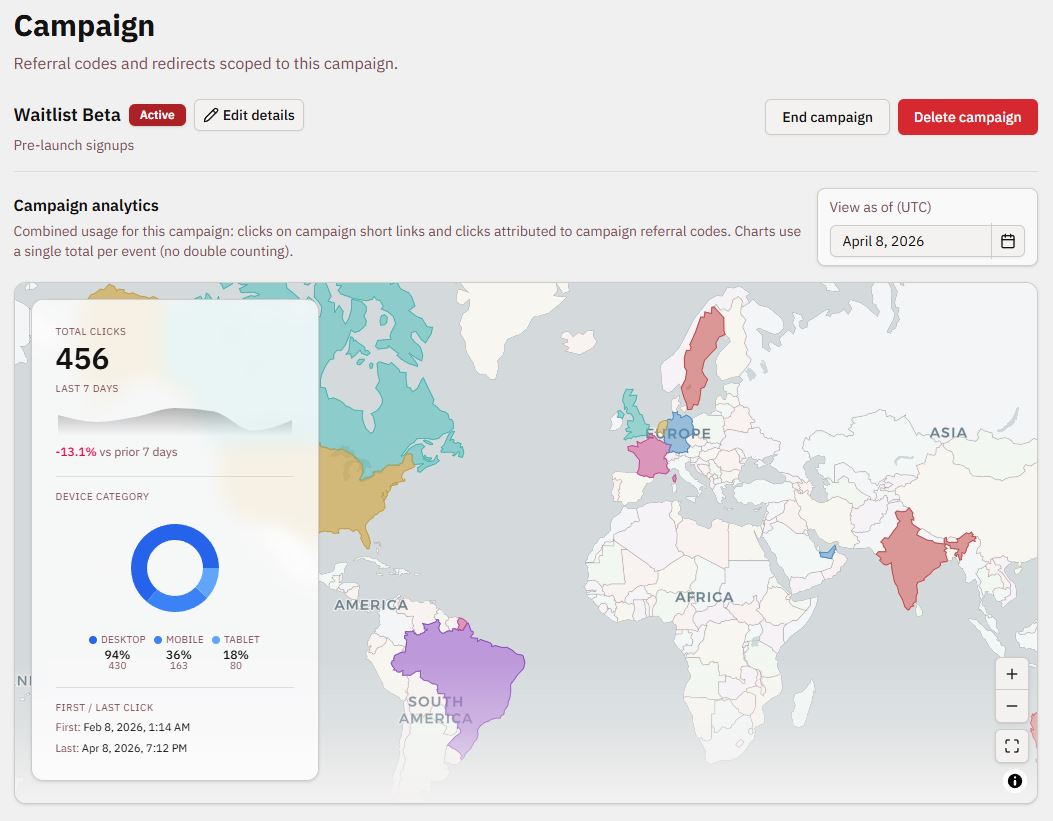Toggle fullscreen map view
The height and width of the screenshot is (821, 1053).
tap(1011, 746)
